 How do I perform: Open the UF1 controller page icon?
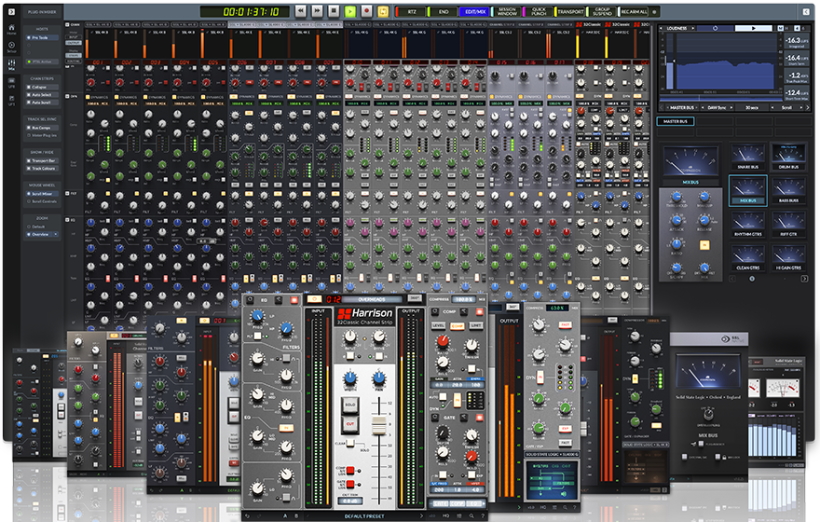[12, 100]
